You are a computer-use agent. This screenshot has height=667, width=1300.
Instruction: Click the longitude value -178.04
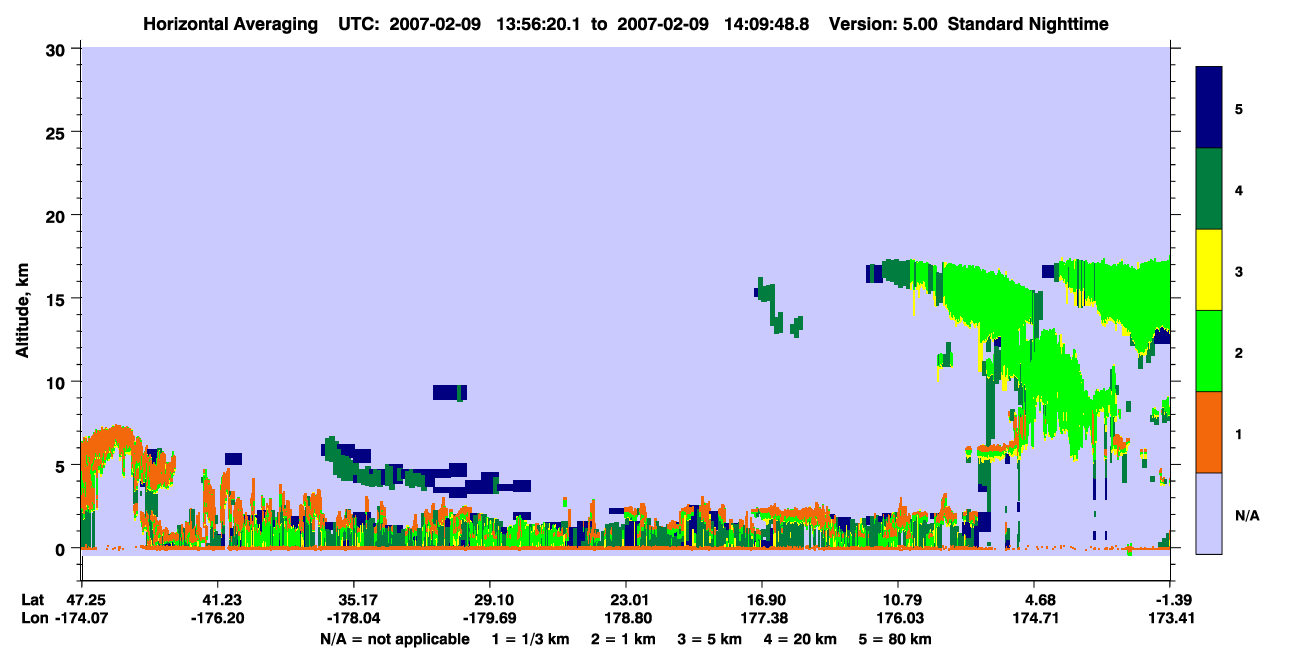354,619
